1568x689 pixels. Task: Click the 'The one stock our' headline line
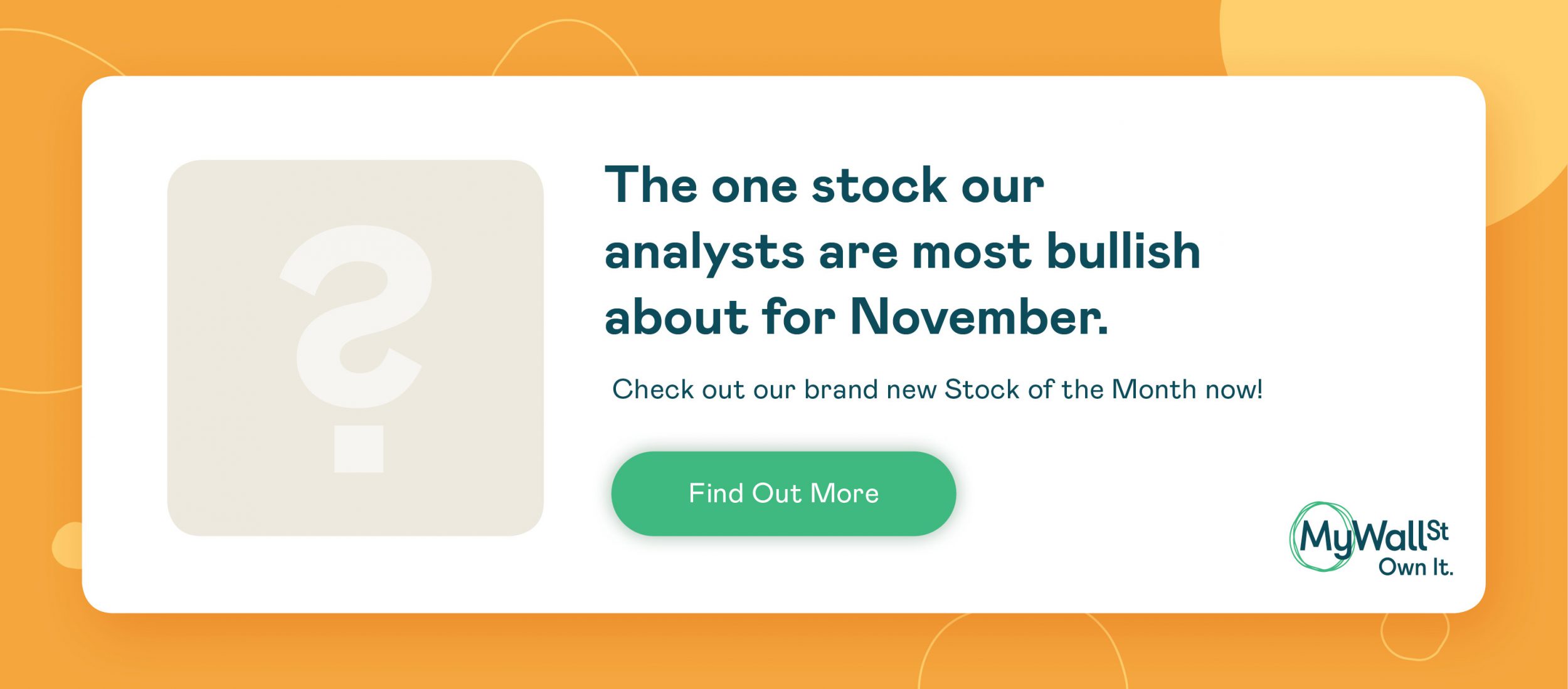pos(824,186)
